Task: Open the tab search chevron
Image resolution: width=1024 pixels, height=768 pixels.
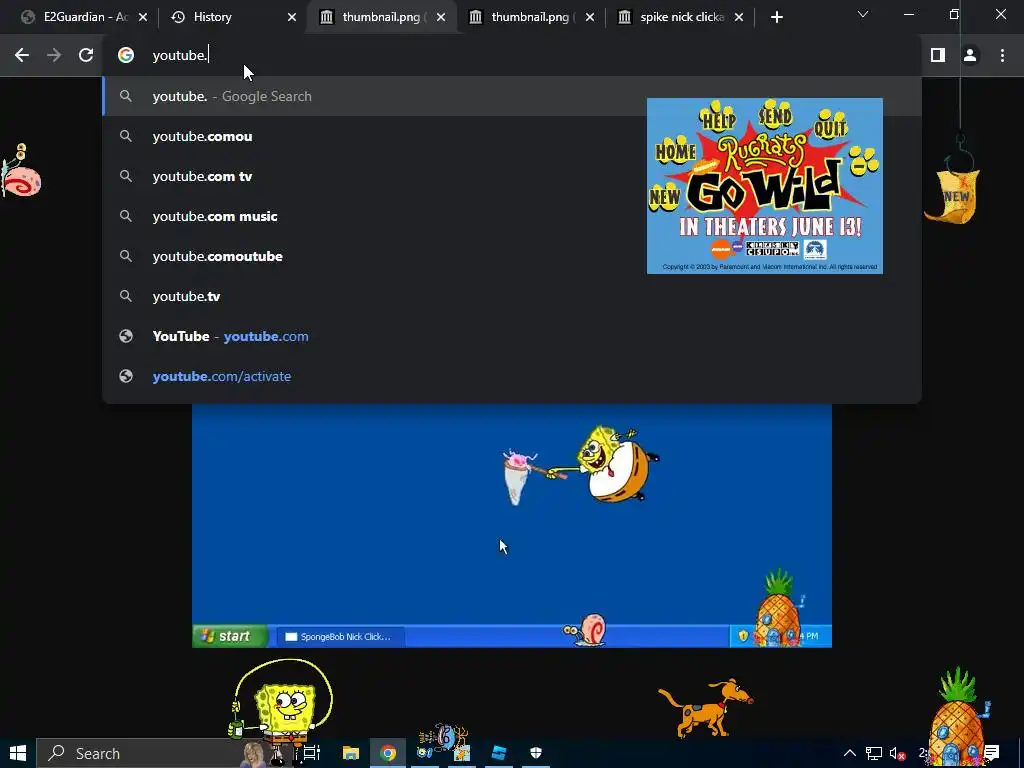Action: click(863, 14)
